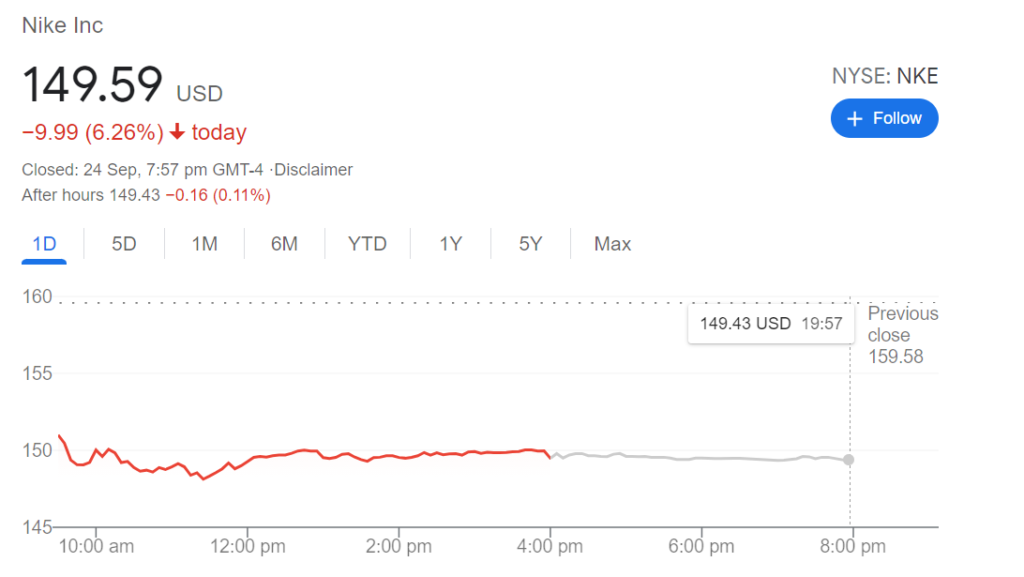Switch to the 5D time range tab
Screen dimensions: 1024x577
[123, 244]
